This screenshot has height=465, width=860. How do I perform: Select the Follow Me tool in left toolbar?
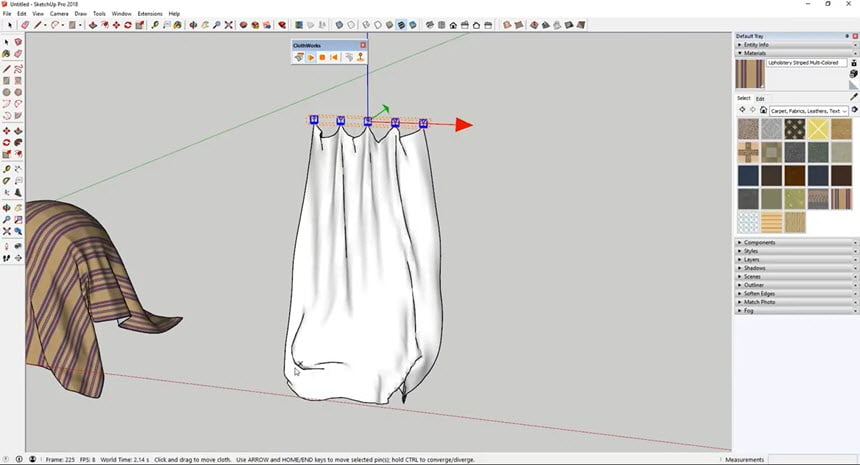[x=18, y=143]
